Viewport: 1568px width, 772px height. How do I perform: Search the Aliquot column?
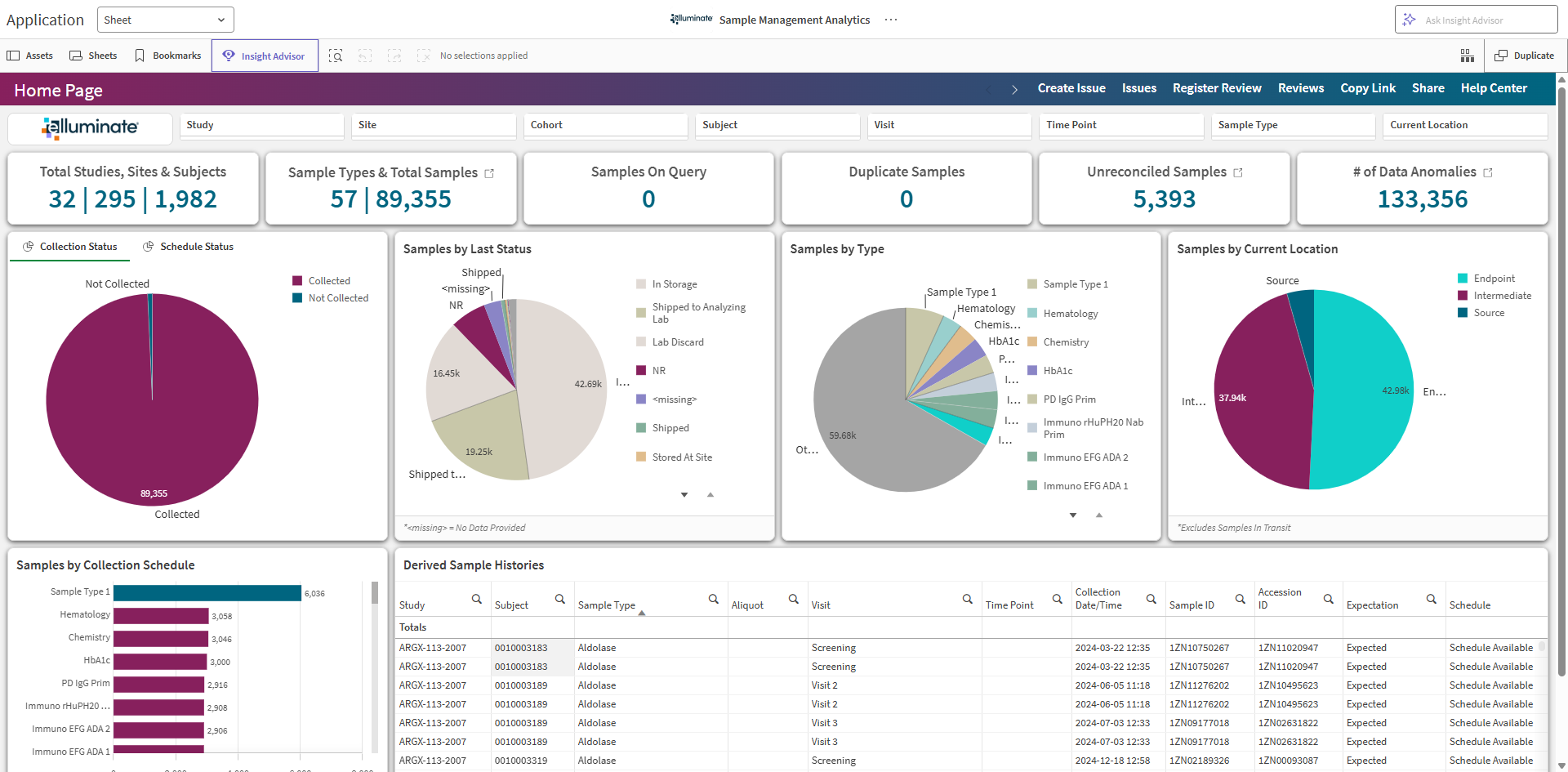tap(794, 599)
